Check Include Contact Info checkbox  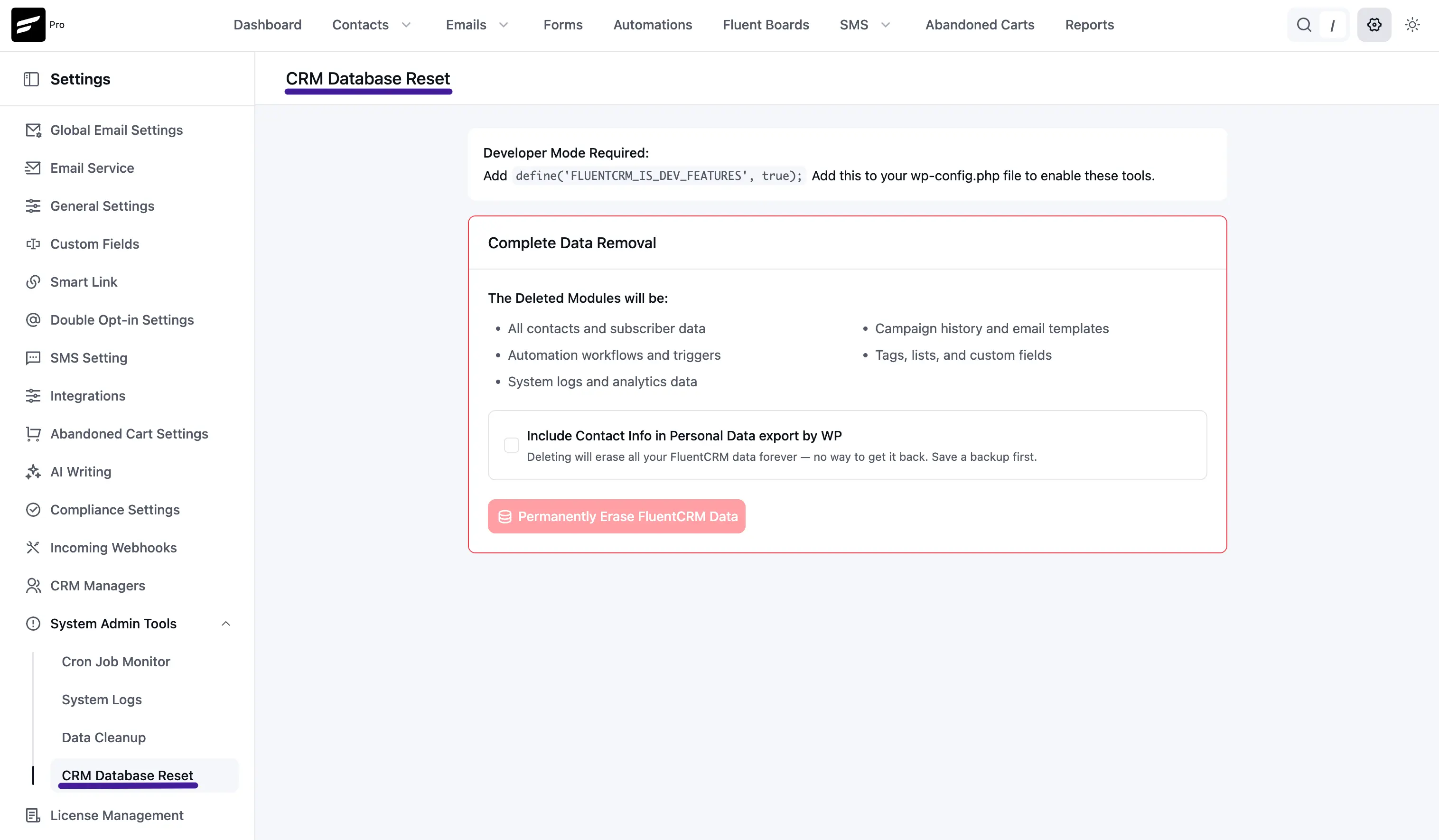pyautogui.click(x=512, y=446)
